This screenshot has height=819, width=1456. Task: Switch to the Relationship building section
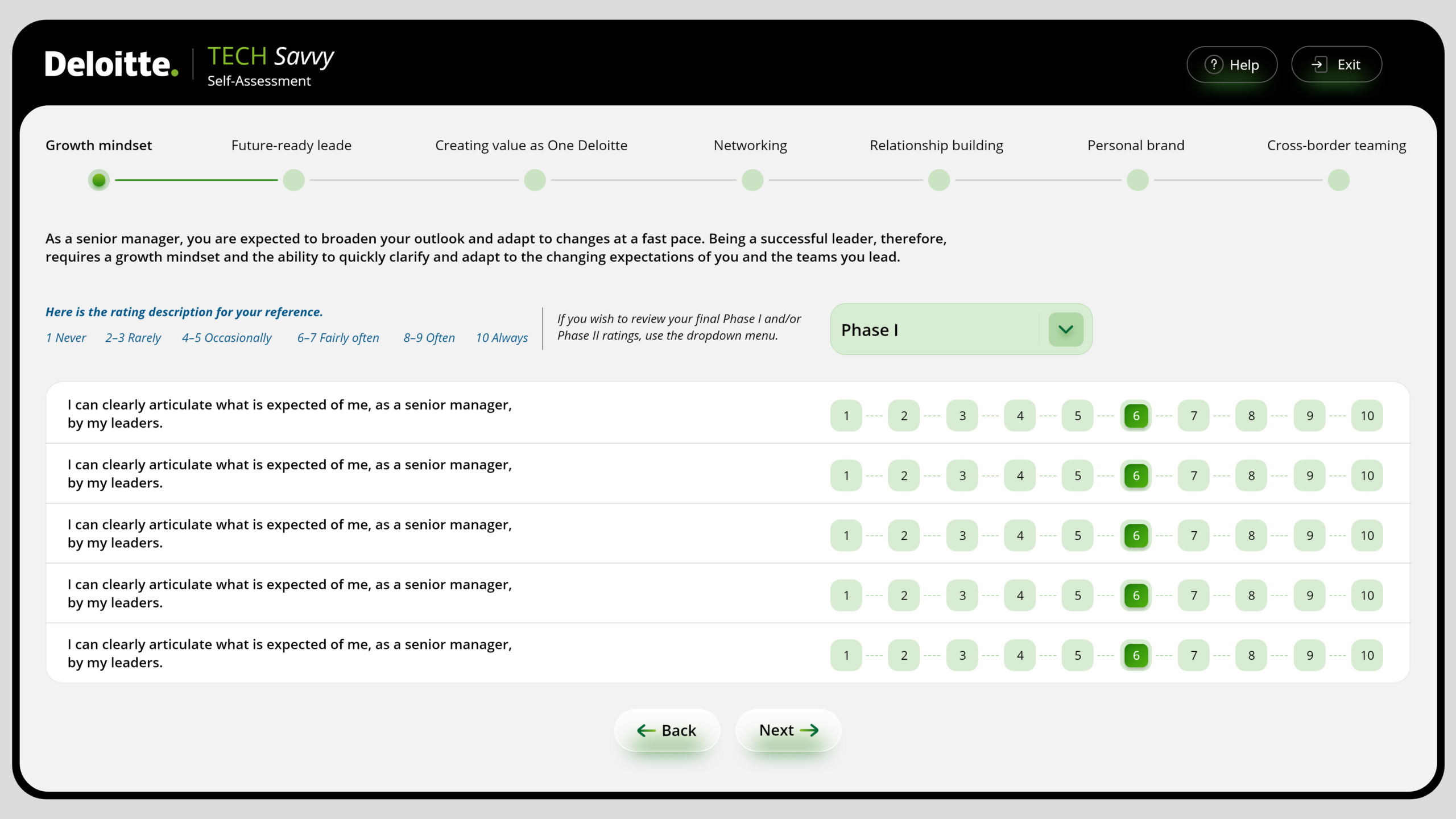(x=936, y=146)
